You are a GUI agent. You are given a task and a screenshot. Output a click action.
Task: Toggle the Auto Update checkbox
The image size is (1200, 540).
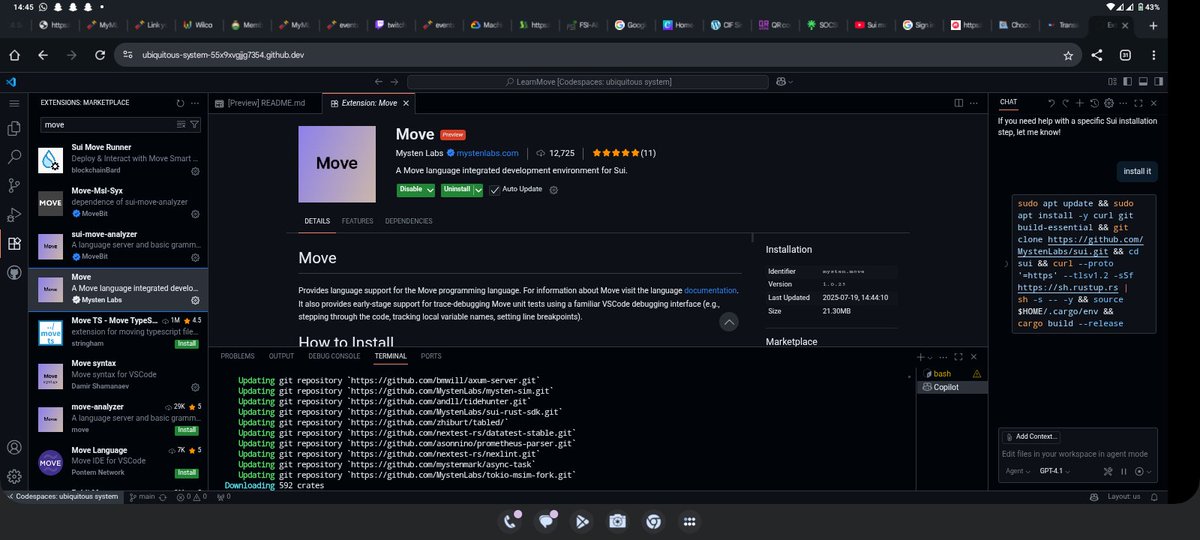coord(494,189)
